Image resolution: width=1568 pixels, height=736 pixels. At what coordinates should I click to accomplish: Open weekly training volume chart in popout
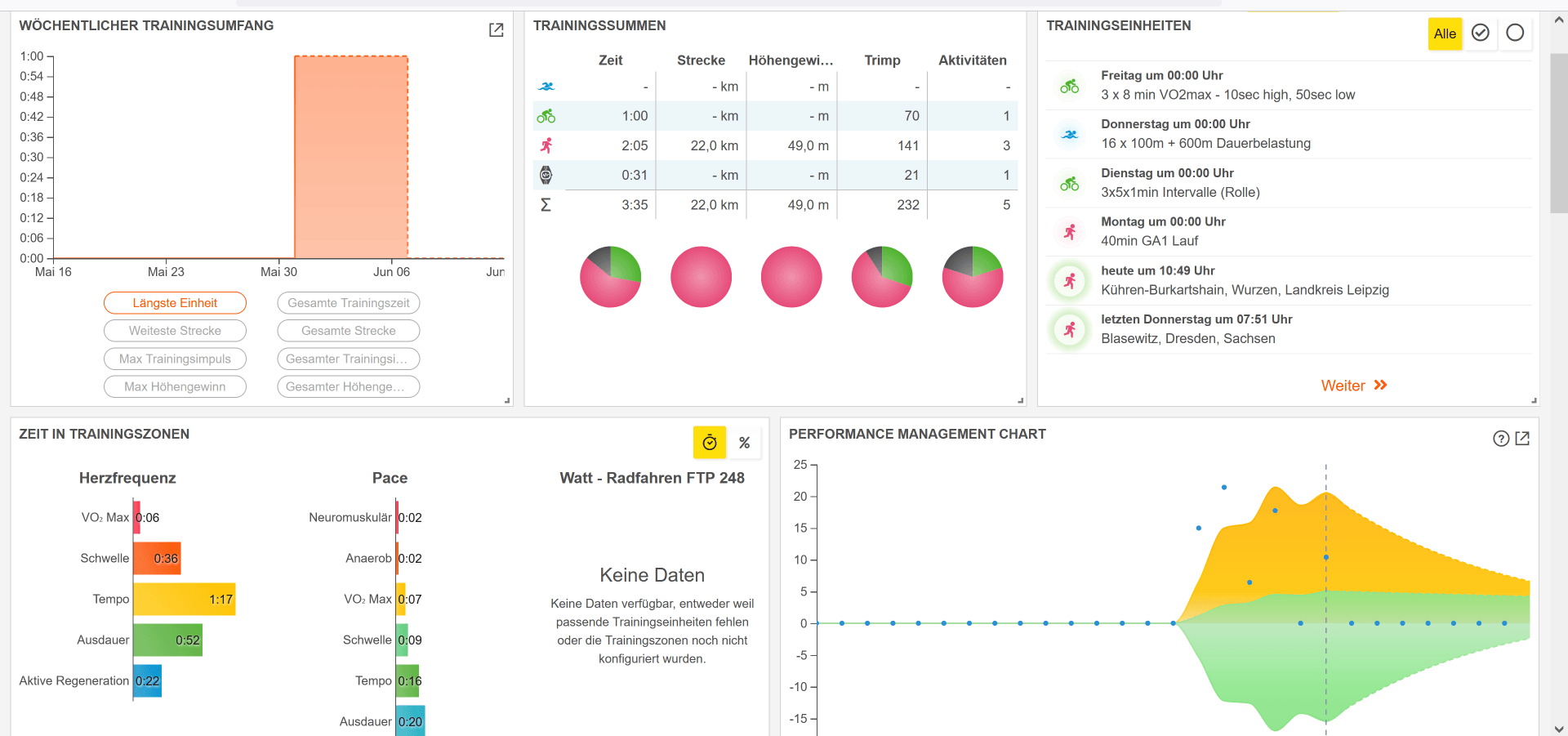(x=496, y=30)
